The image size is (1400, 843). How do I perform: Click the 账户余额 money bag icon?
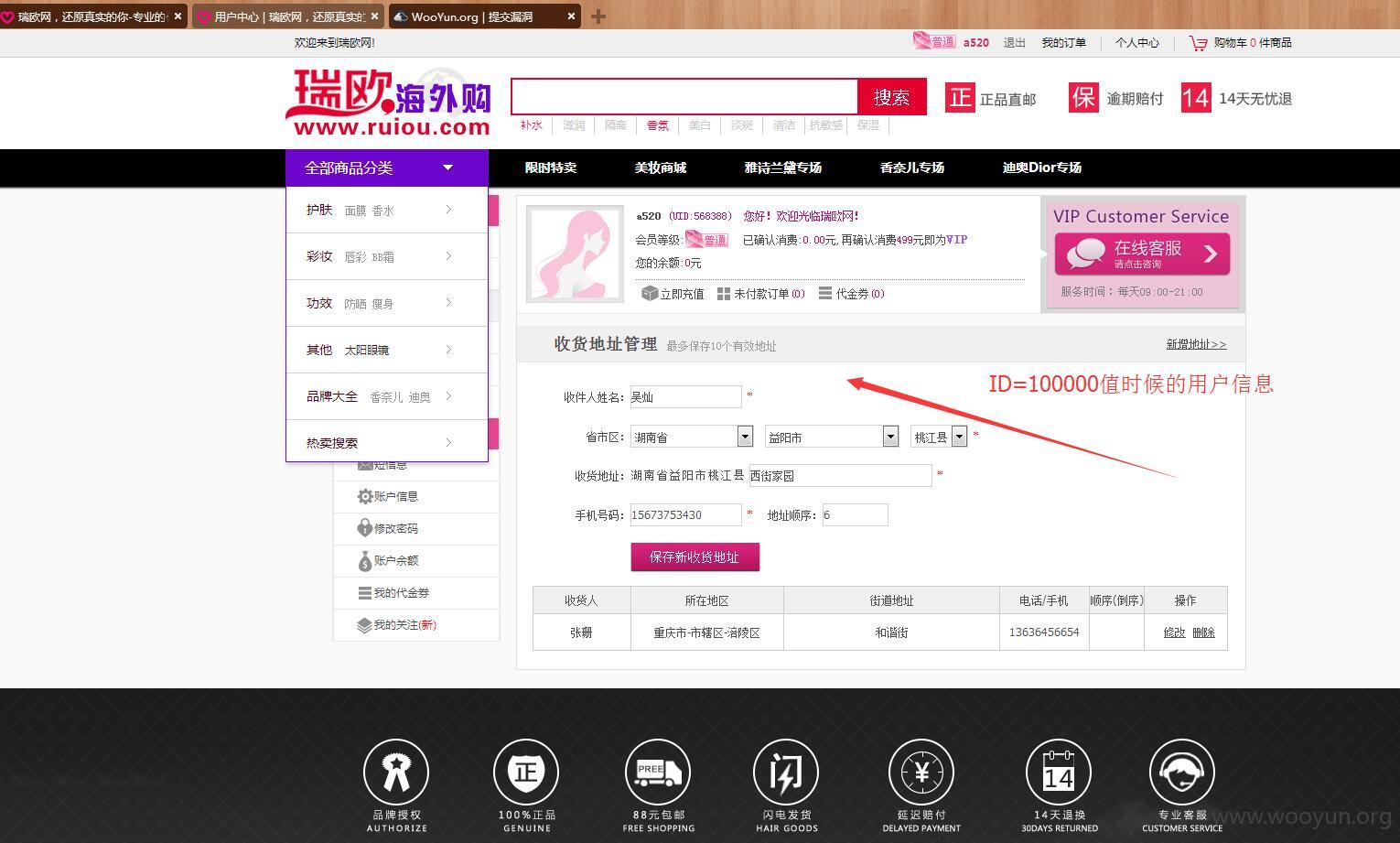pos(365,560)
